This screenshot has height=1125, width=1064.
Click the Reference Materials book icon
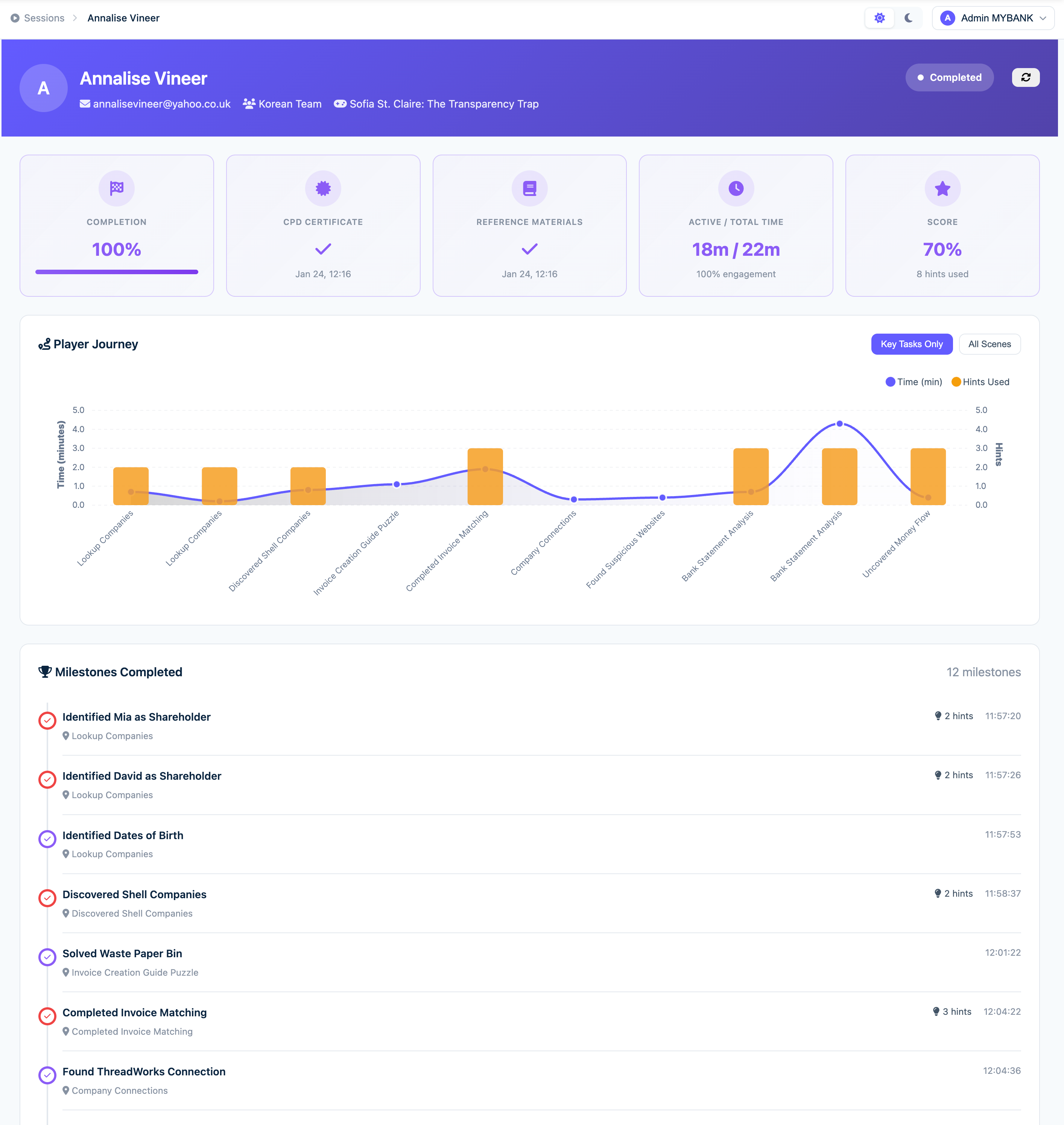click(x=530, y=188)
